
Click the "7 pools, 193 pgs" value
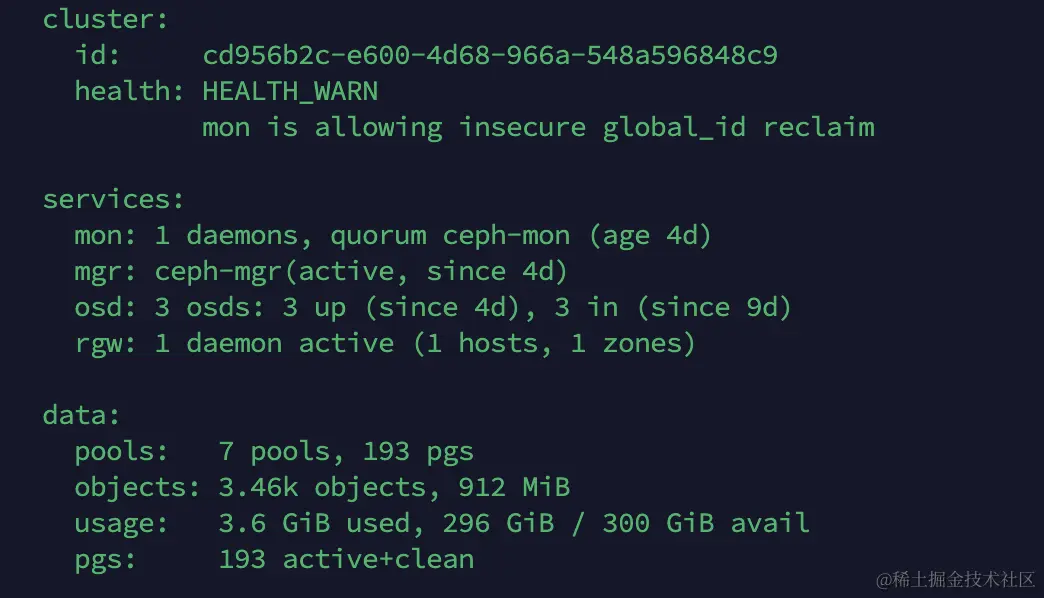(x=345, y=452)
